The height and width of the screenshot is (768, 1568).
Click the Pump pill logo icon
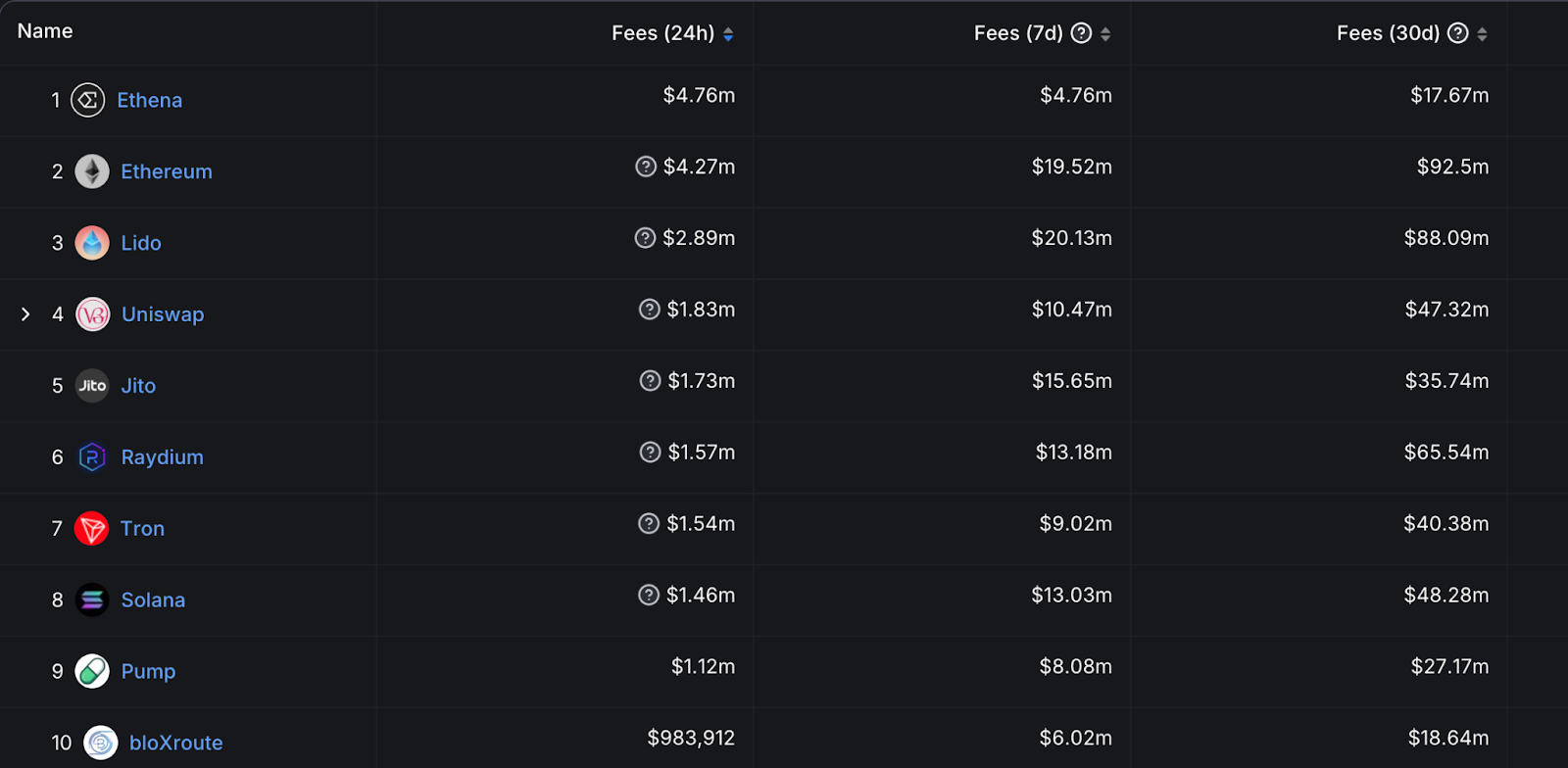pos(92,671)
